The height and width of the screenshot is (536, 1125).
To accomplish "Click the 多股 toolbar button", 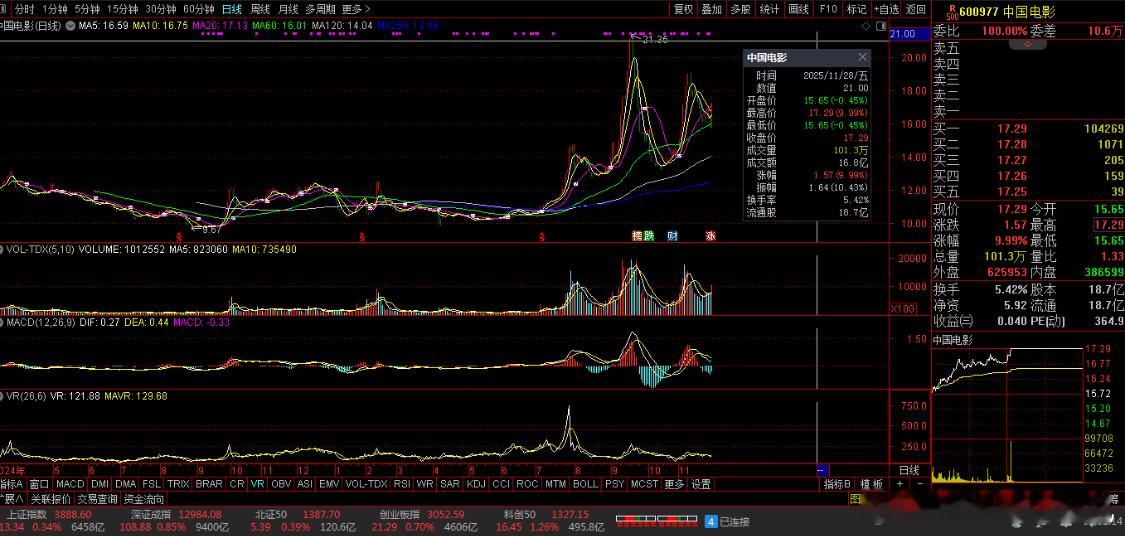I will pyautogui.click(x=740, y=9).
